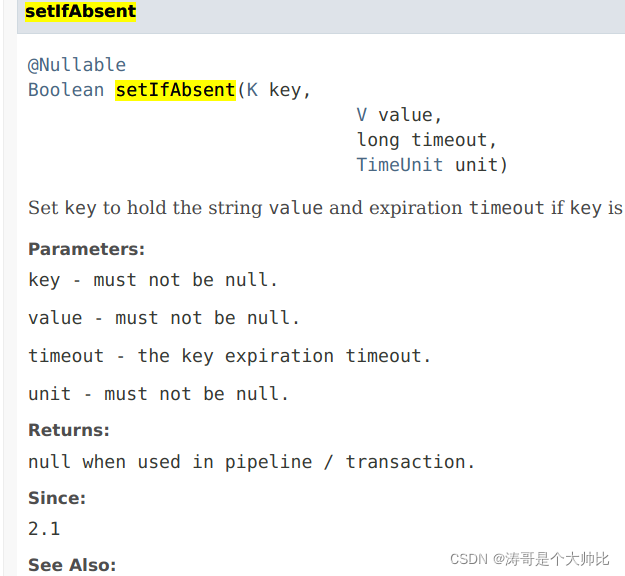Screen dimensions: 625x576
Task: Click 'timeout - the key expiration timeout.' line
Action: point(230,356)
